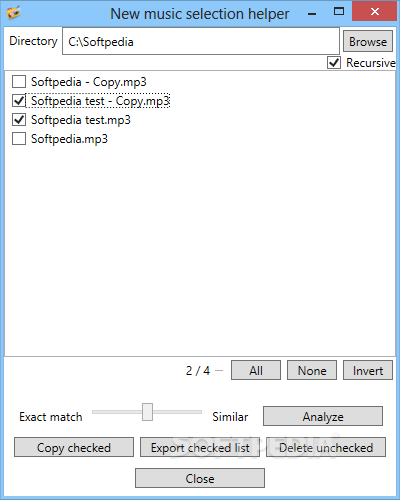Click the app icon in title bar

coord(14,13)
